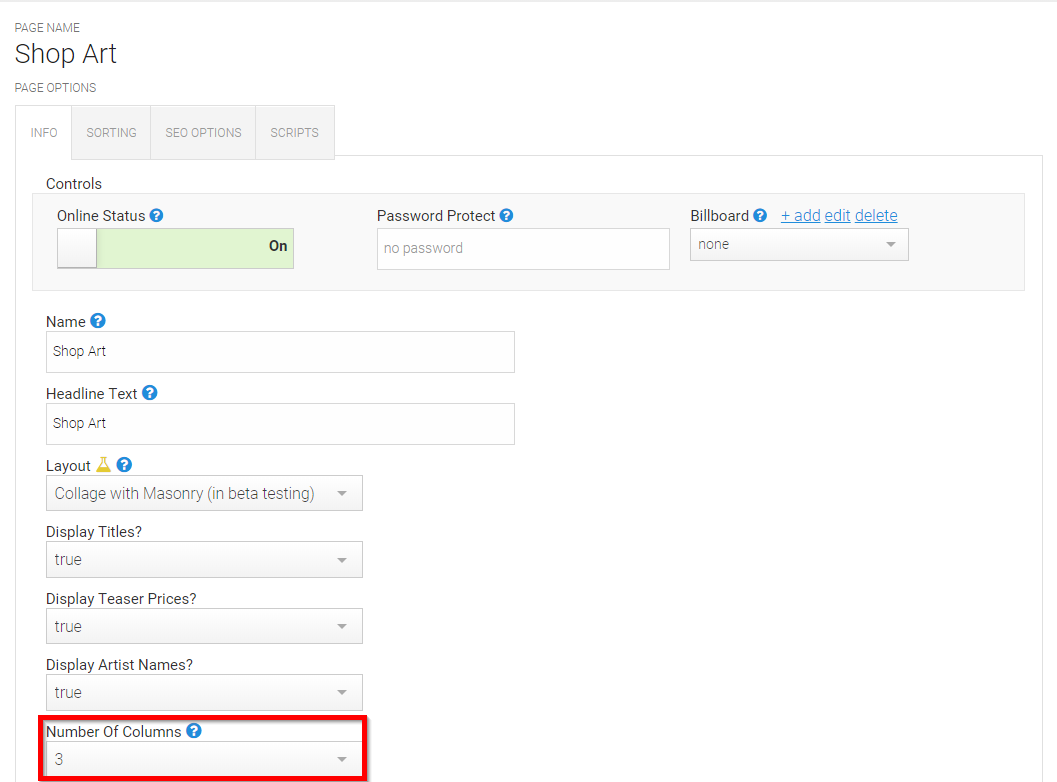1057x782 pixels.
Task: Click the Layout beta flask icon
Action: coord(103,464)
